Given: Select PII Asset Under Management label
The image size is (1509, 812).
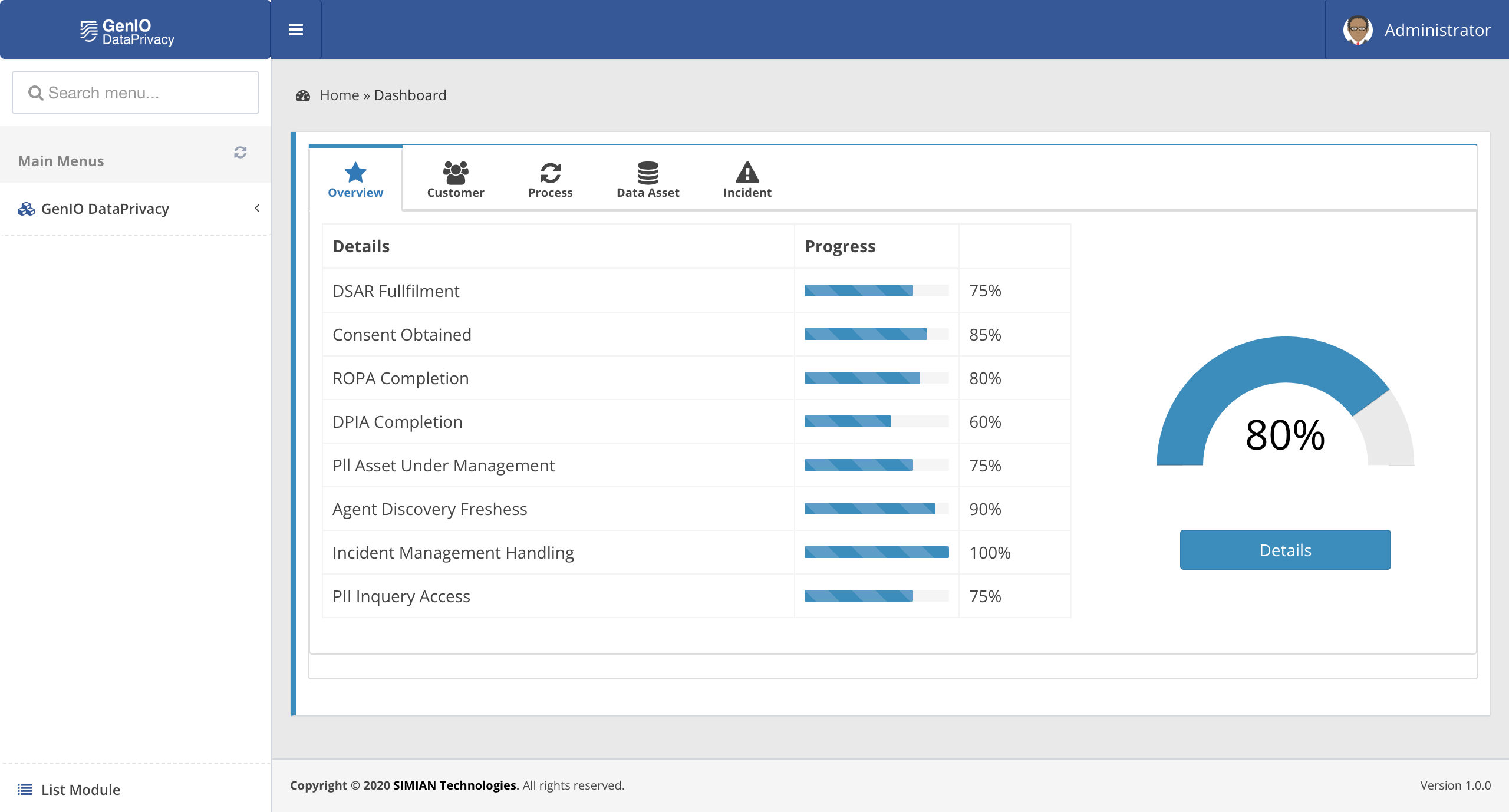Looking at the screenshot, I should pyautogui.click(x=443, y=466).
